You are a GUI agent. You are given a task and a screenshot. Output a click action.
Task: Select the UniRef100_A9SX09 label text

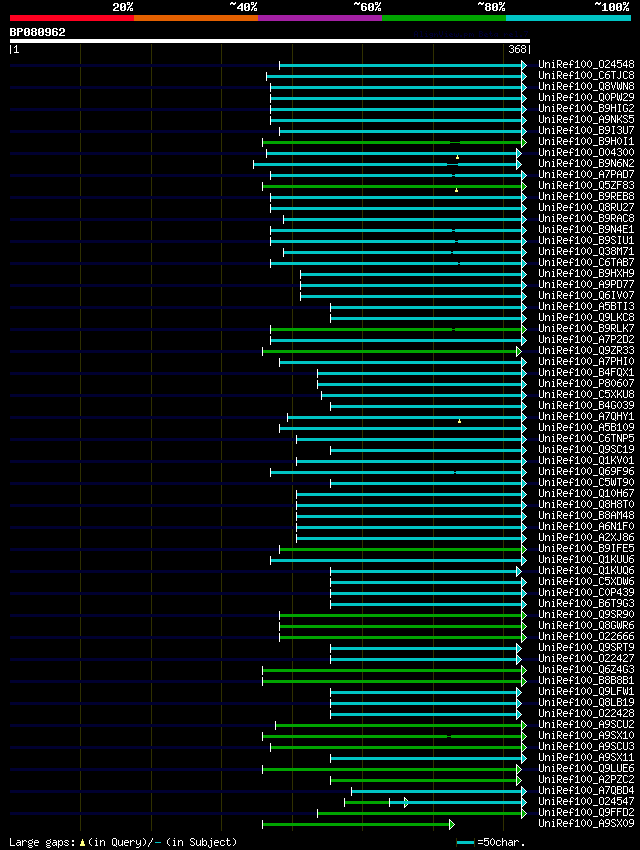click(586, 823)
